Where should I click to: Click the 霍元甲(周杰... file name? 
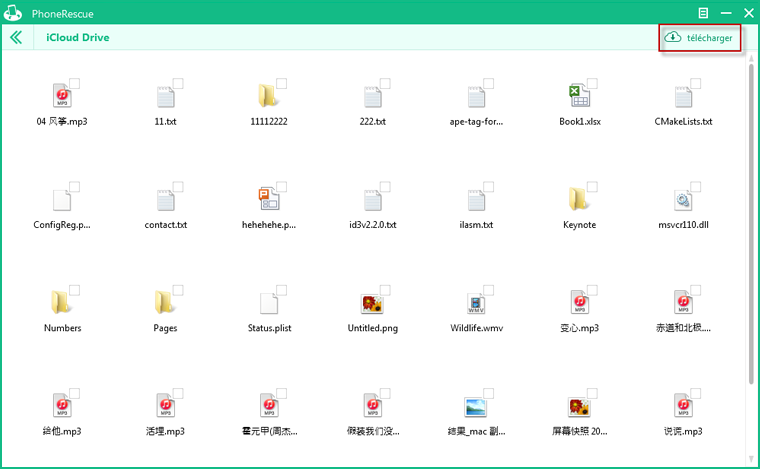click(269, 431)
